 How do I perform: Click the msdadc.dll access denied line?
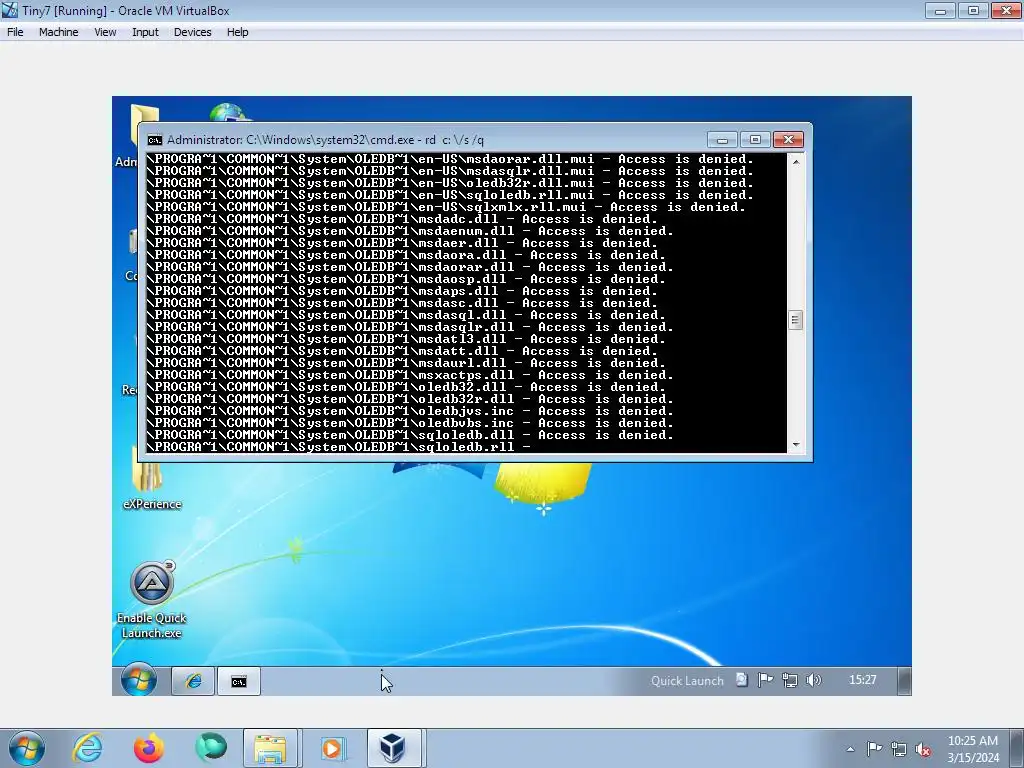[x=402, y=219]
